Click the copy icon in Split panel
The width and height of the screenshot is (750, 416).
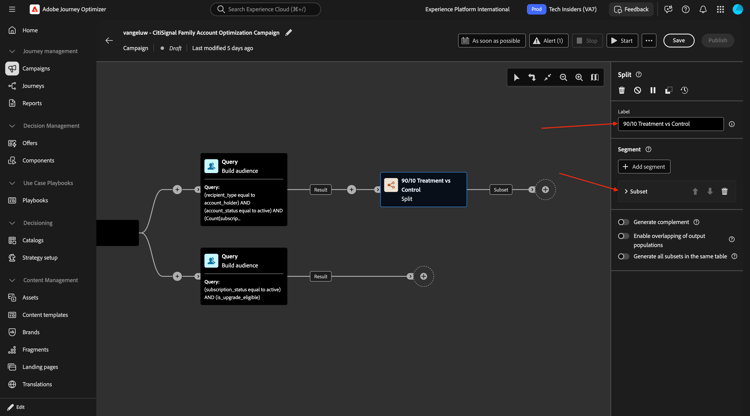tap(669, 90)
